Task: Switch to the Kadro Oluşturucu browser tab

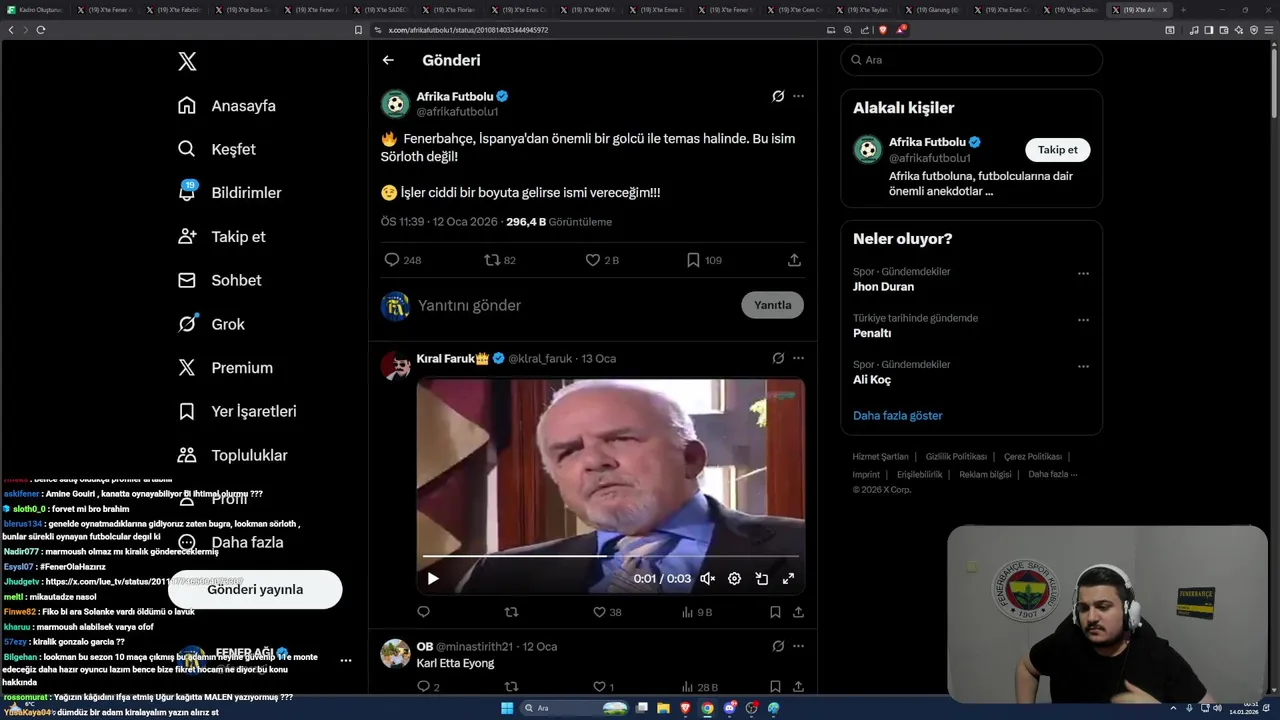Action: [35, 9]
